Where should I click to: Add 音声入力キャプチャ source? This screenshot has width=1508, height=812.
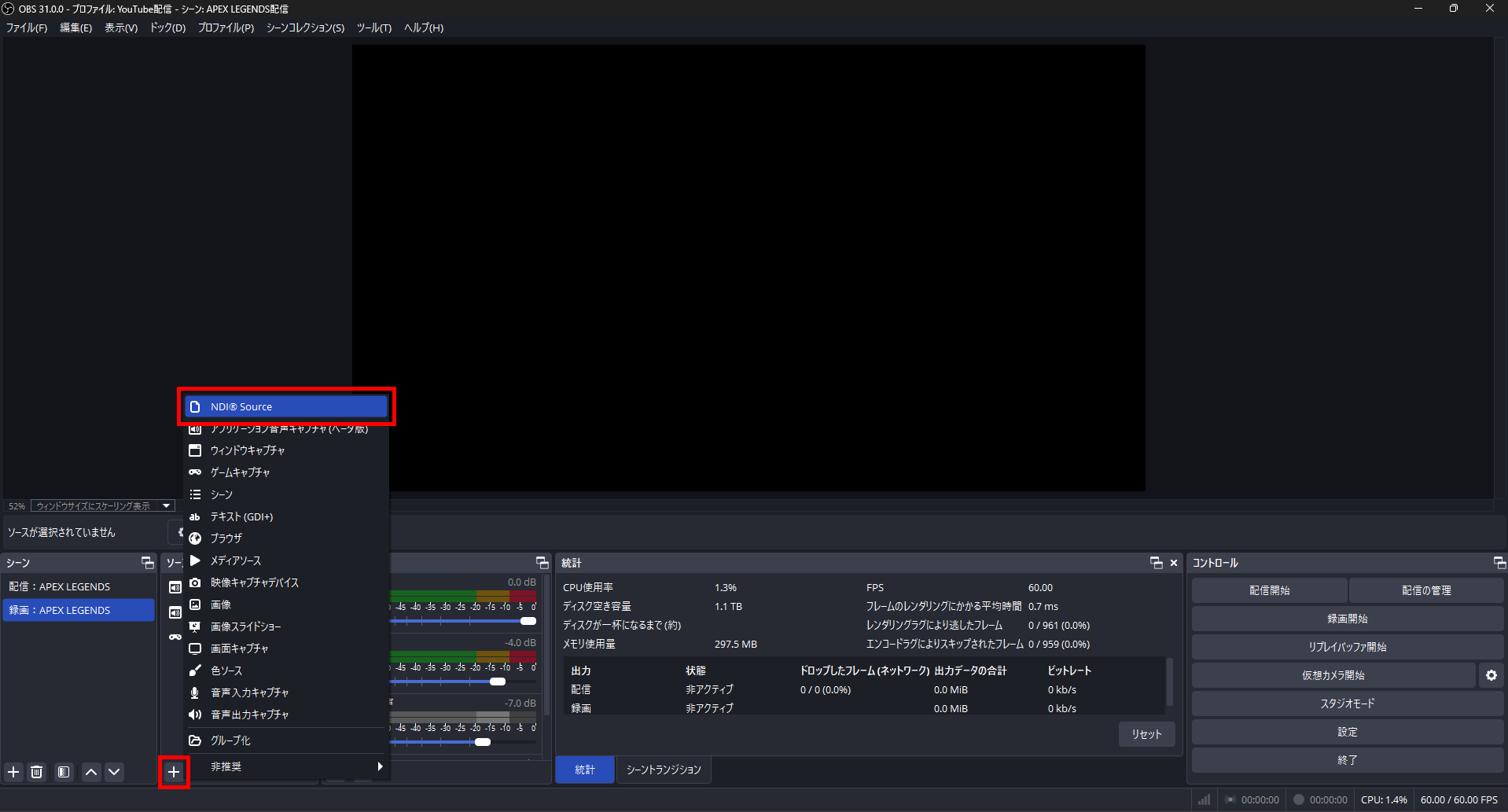[x=286, y=693]
